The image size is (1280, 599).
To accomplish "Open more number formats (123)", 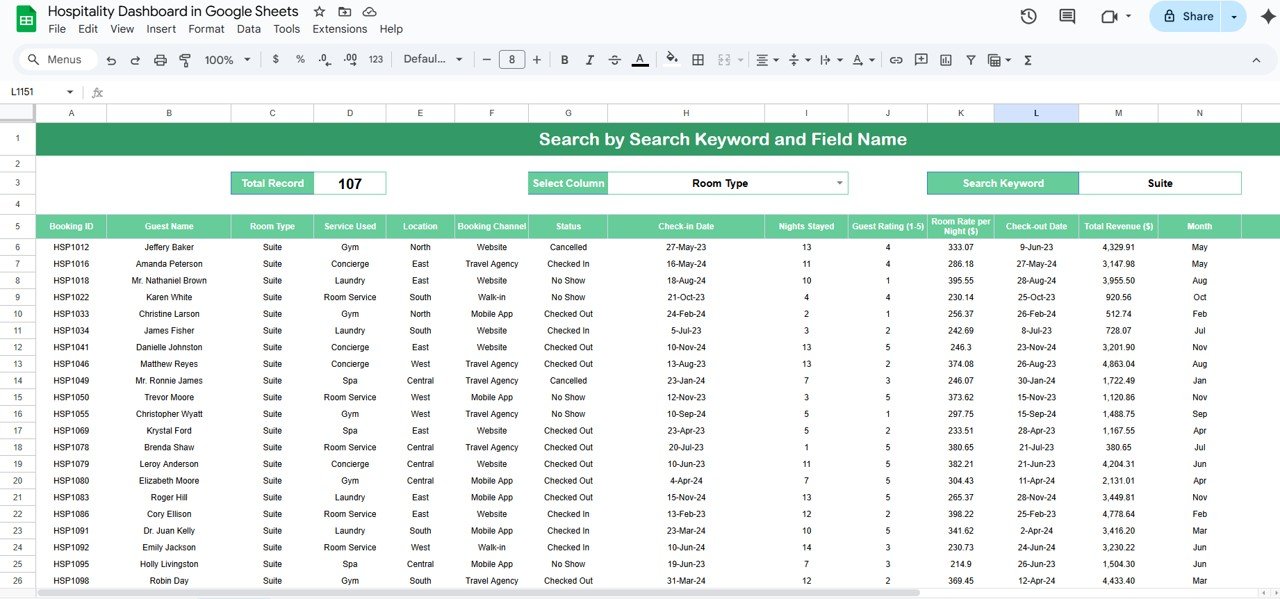I will tap(376, 60).
